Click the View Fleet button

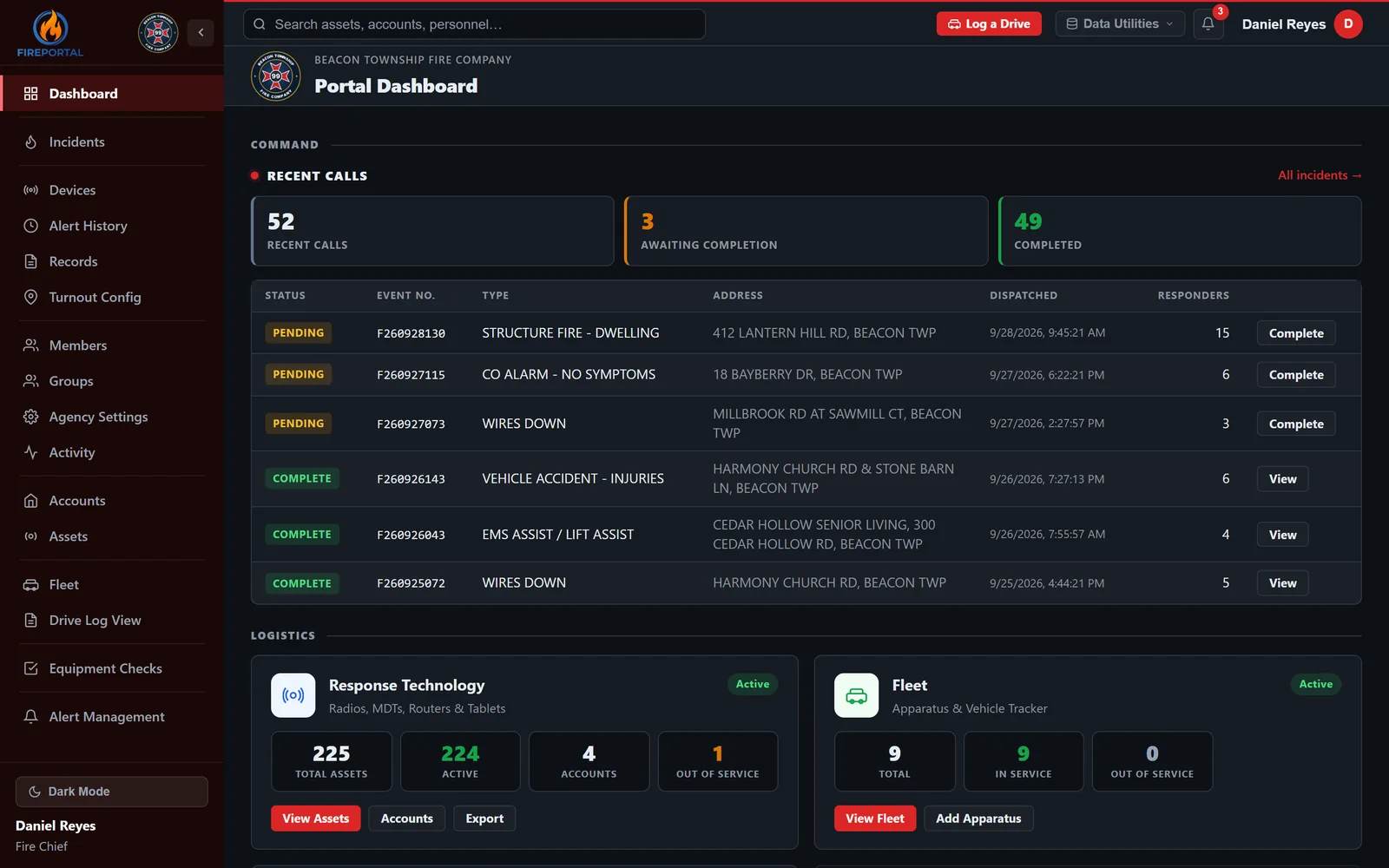(x=875, y=819)
